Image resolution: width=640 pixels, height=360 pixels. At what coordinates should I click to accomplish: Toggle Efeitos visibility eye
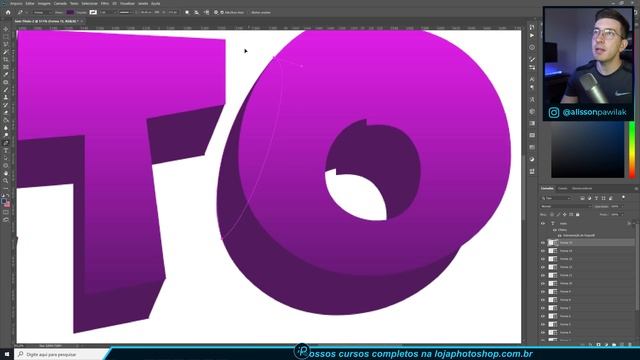click(x=555, y=230)
